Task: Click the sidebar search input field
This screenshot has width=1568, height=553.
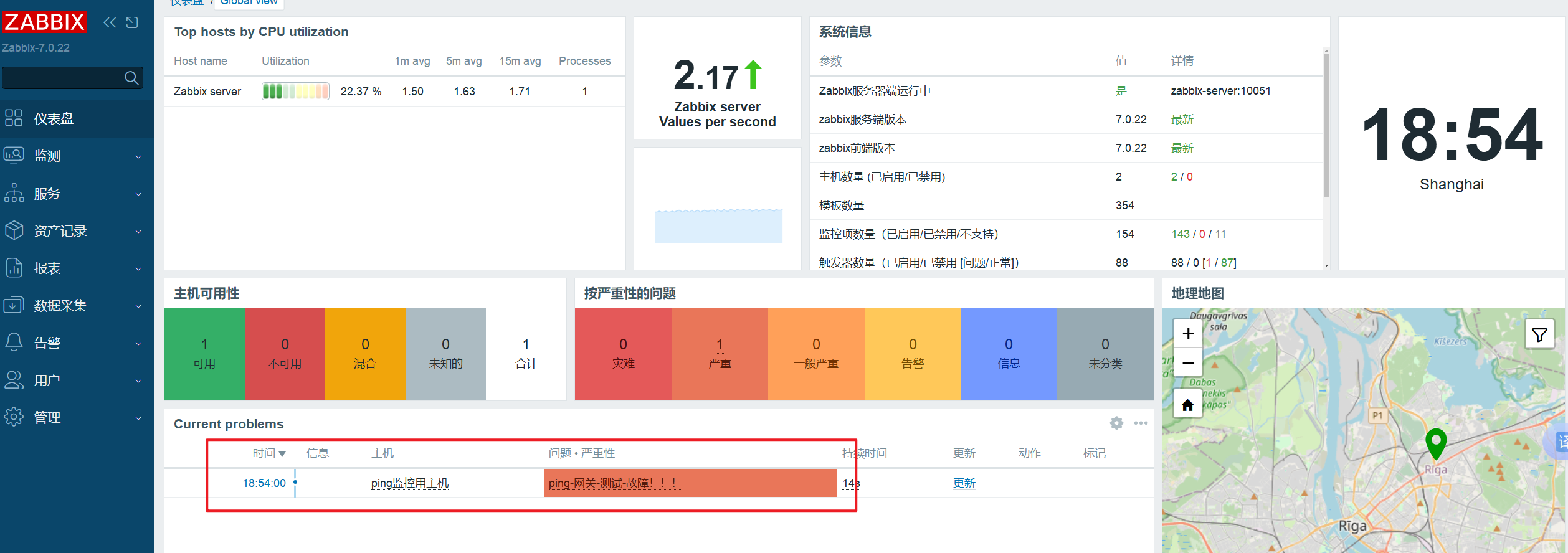Action: click(x=62, y=78)
